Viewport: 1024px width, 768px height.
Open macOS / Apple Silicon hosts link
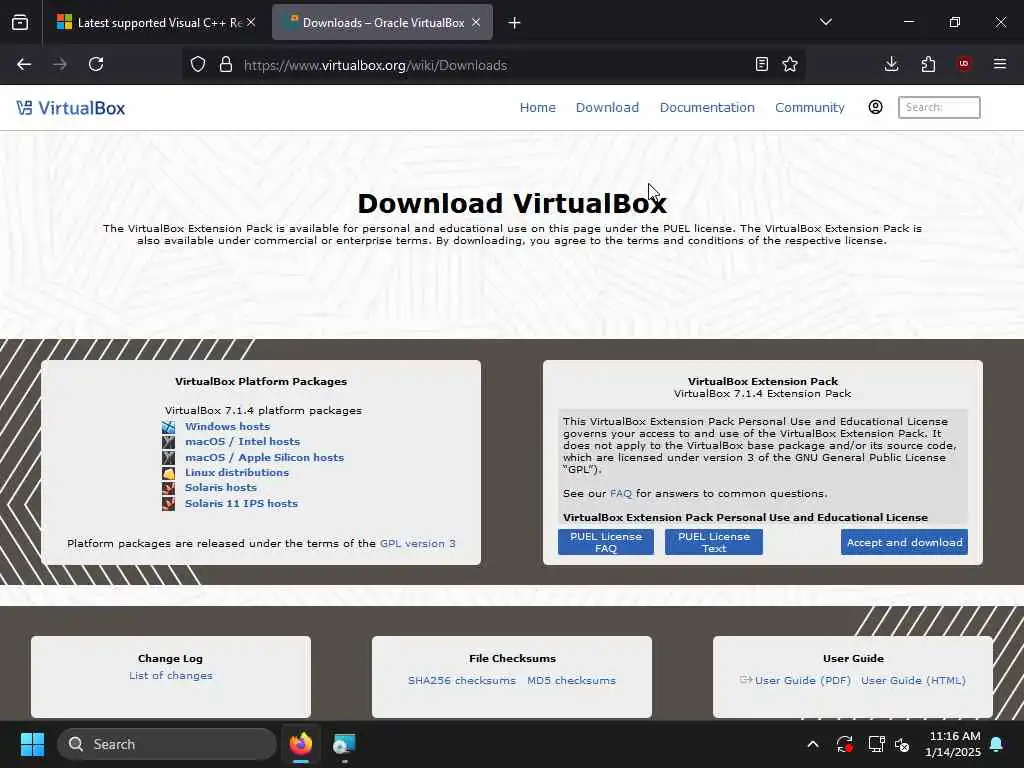[264, 457]
